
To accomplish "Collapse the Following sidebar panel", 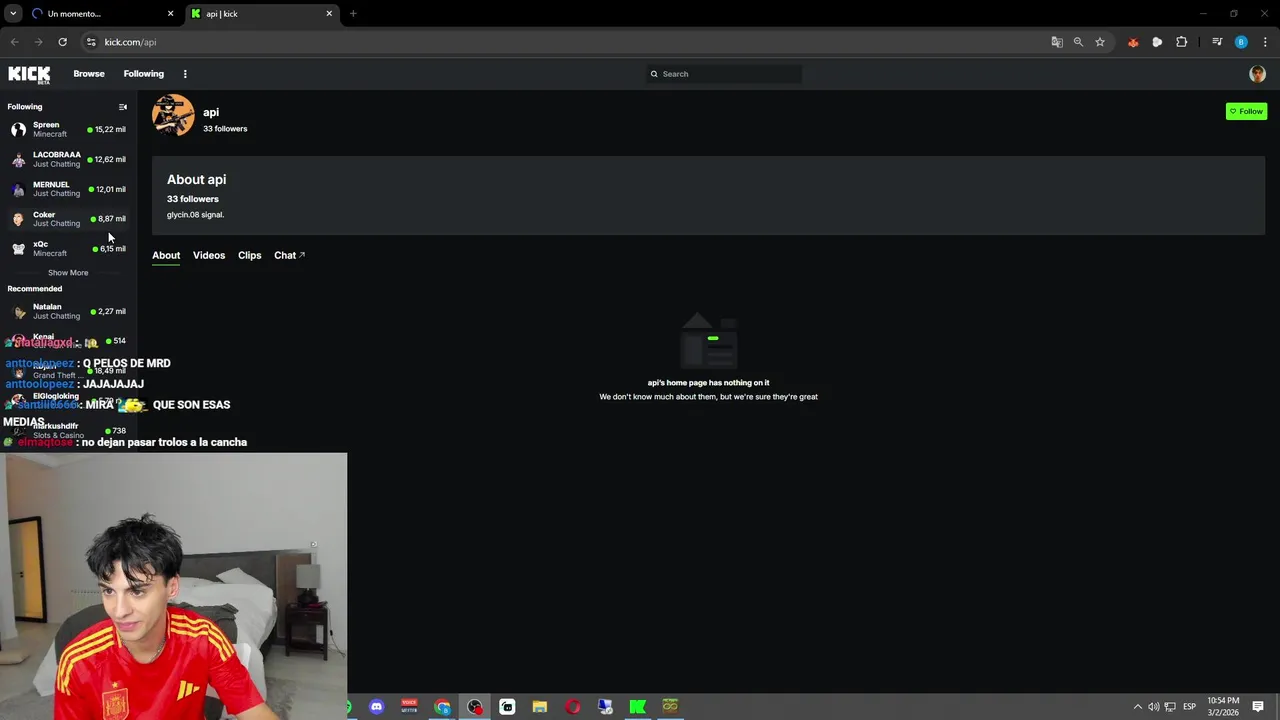I will pyautogui.click(x=123, y=107).
